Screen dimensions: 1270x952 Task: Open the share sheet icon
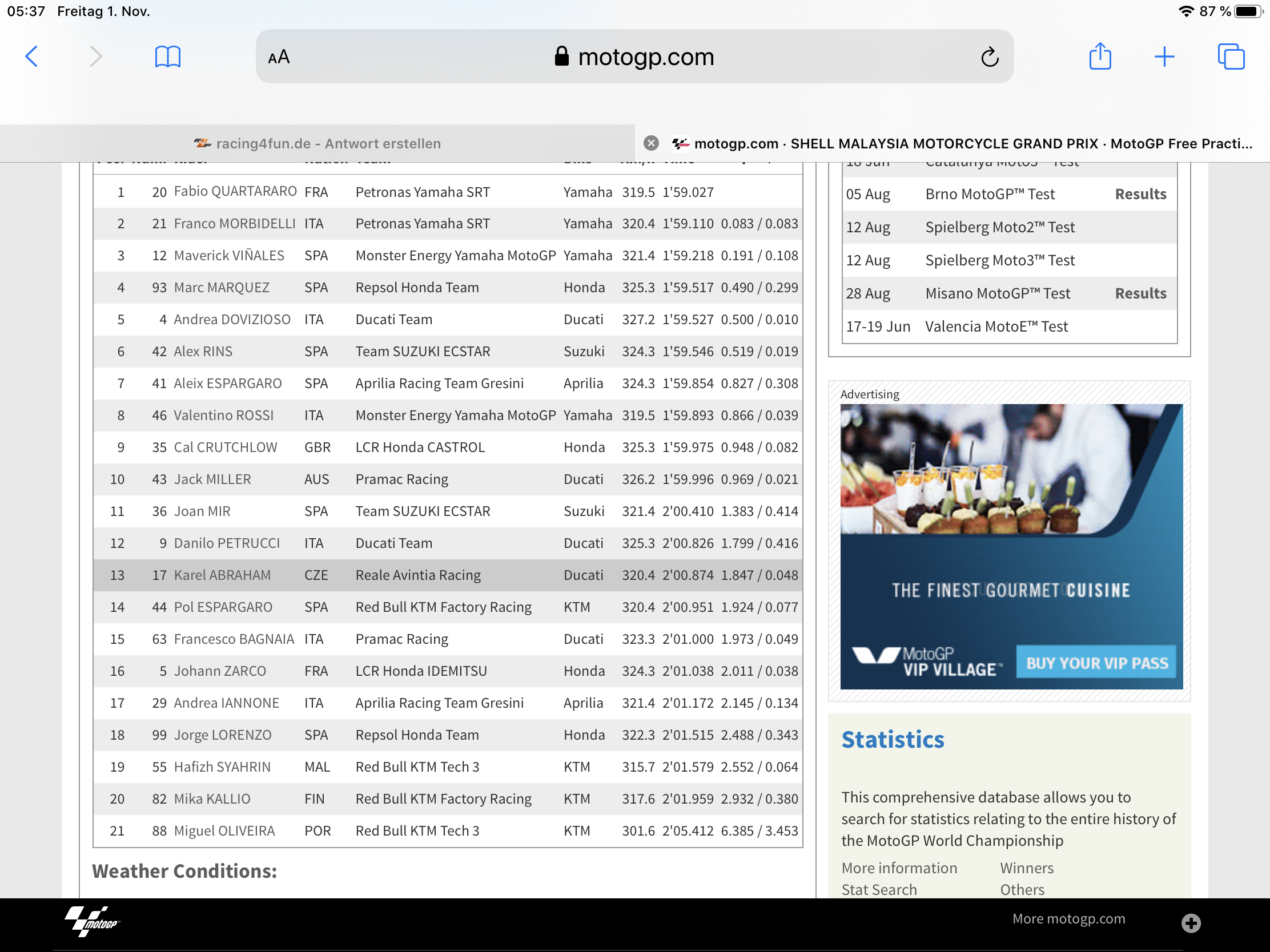[x=1099, y=57]
